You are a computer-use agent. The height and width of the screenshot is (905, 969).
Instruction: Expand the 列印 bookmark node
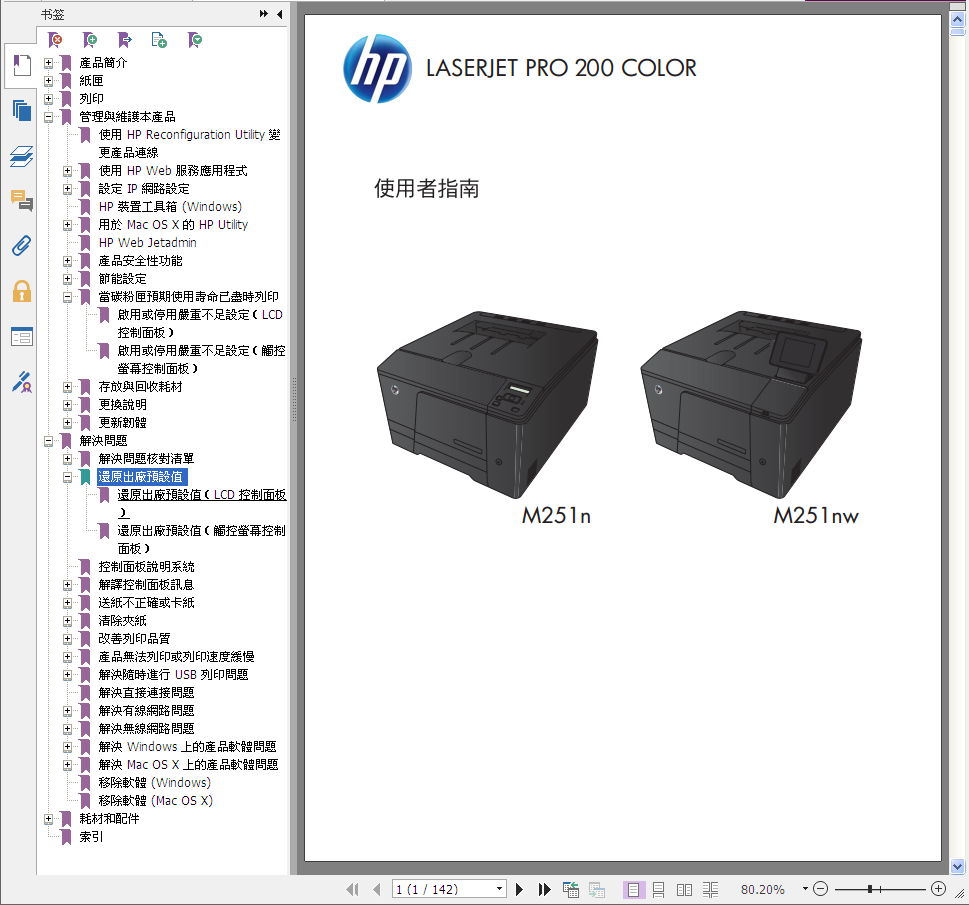(x=48, y=99)
